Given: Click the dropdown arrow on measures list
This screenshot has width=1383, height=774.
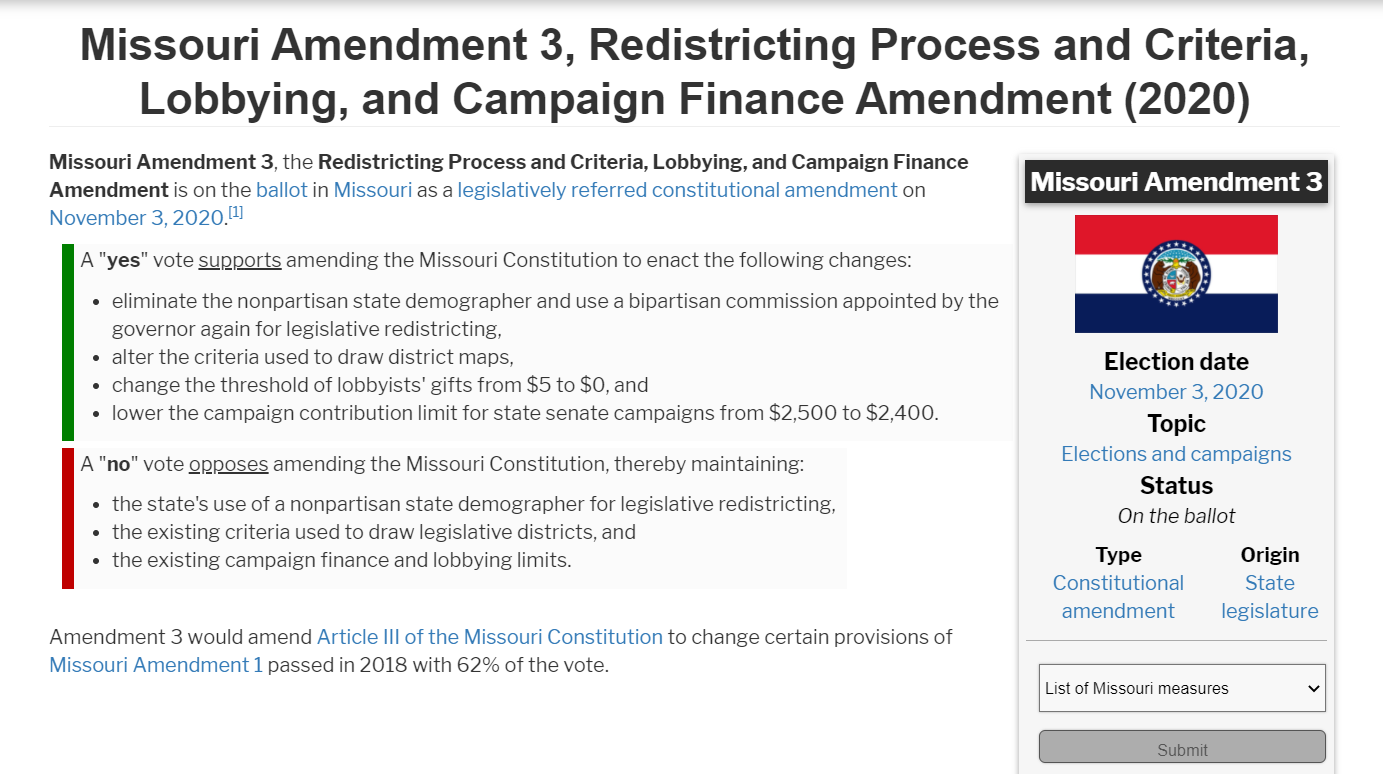Looking at the screenshot, I should coord(1313,688).
